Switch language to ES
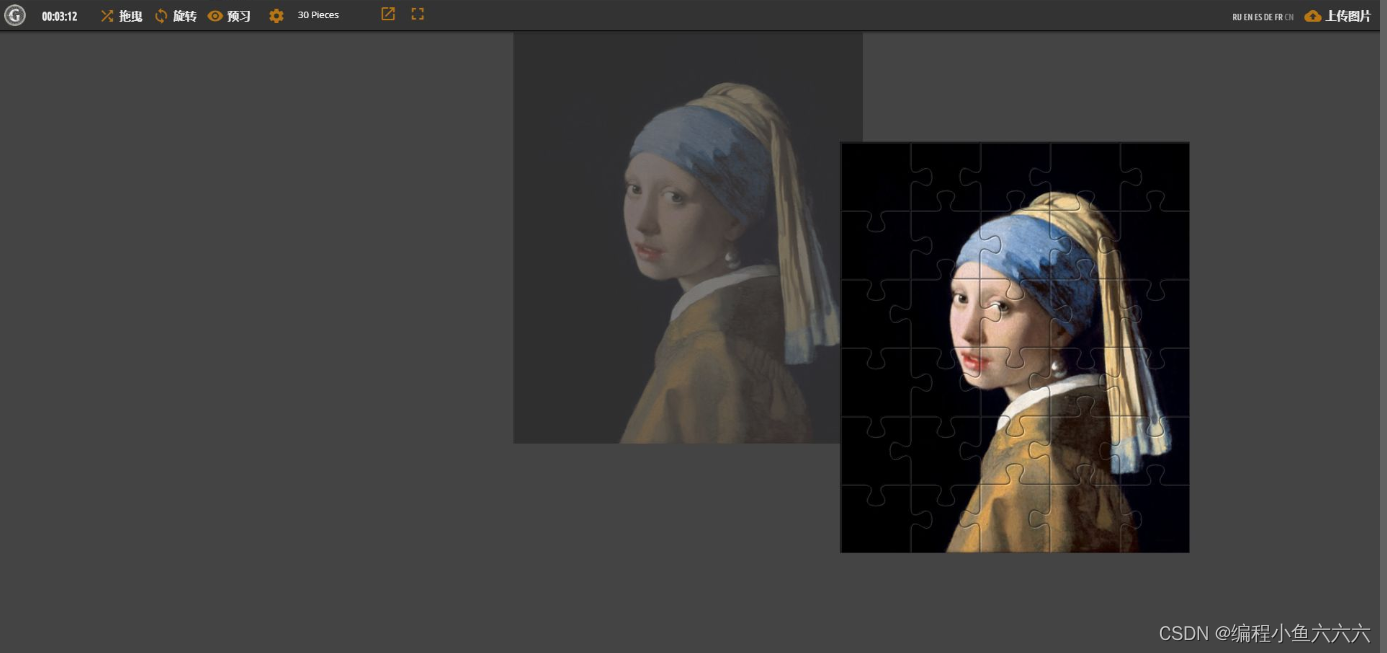Screen dimensions: 1387x653 click(x=1258, y=17)
